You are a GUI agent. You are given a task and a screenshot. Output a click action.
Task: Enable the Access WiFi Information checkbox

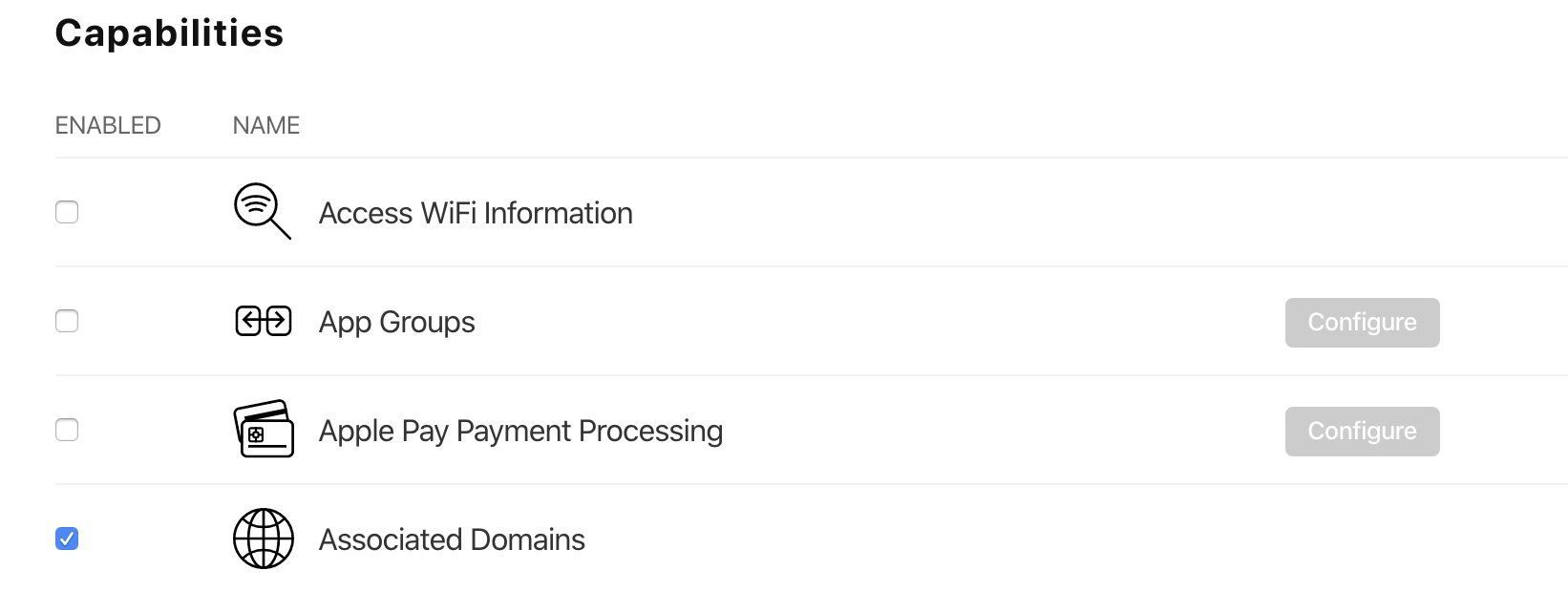point(67,212)
